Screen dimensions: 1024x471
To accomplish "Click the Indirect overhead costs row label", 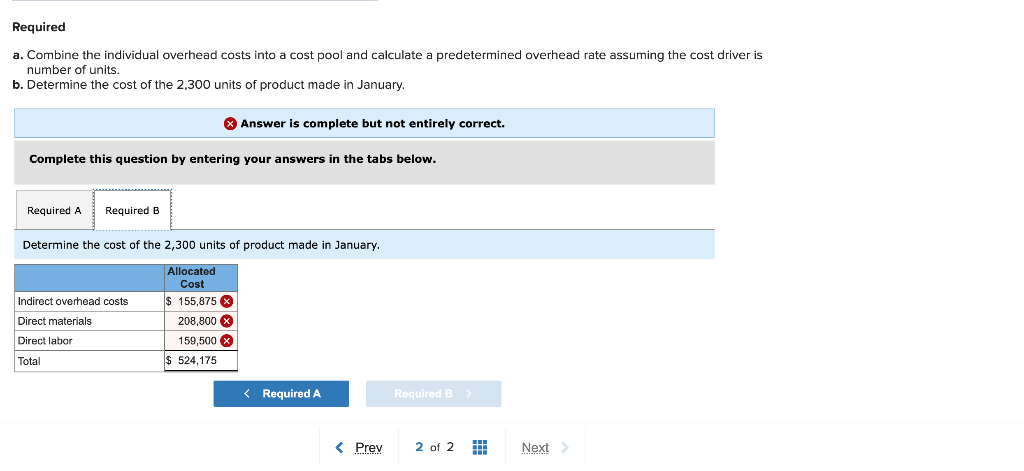I will (73, 301).
